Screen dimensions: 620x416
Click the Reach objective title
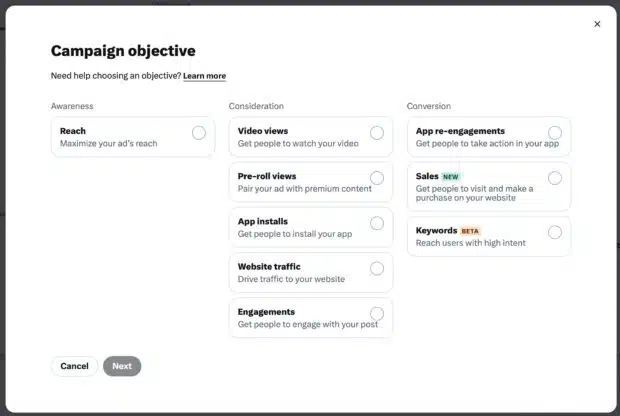tap(73, 131)
